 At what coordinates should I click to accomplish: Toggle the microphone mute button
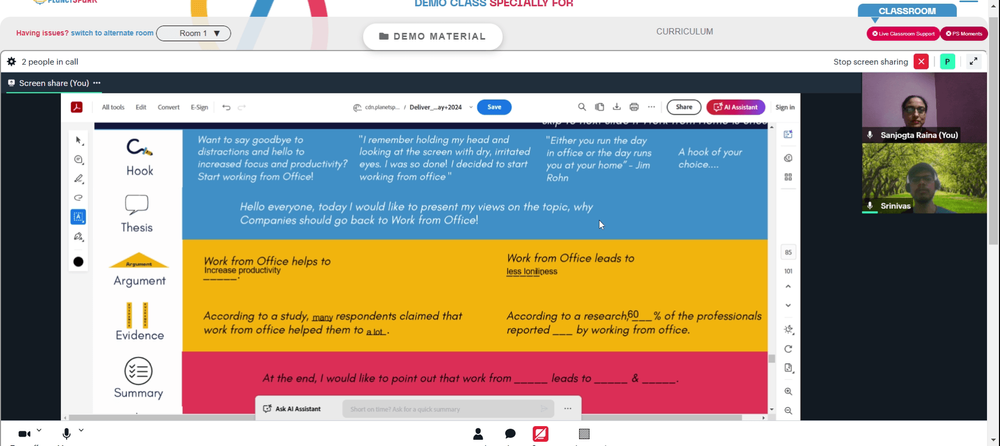[x=66, y=435]
